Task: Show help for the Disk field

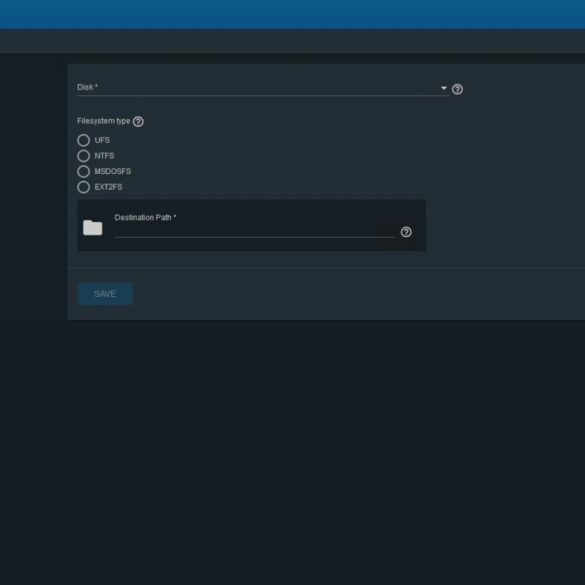Action: coord(457,89)
